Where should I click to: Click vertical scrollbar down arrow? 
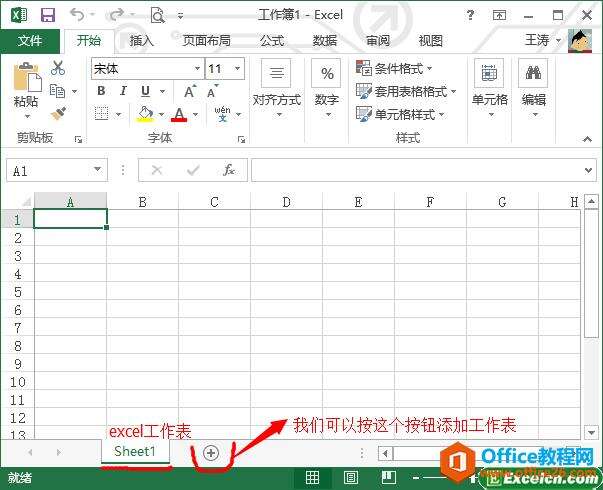[591, 432]
